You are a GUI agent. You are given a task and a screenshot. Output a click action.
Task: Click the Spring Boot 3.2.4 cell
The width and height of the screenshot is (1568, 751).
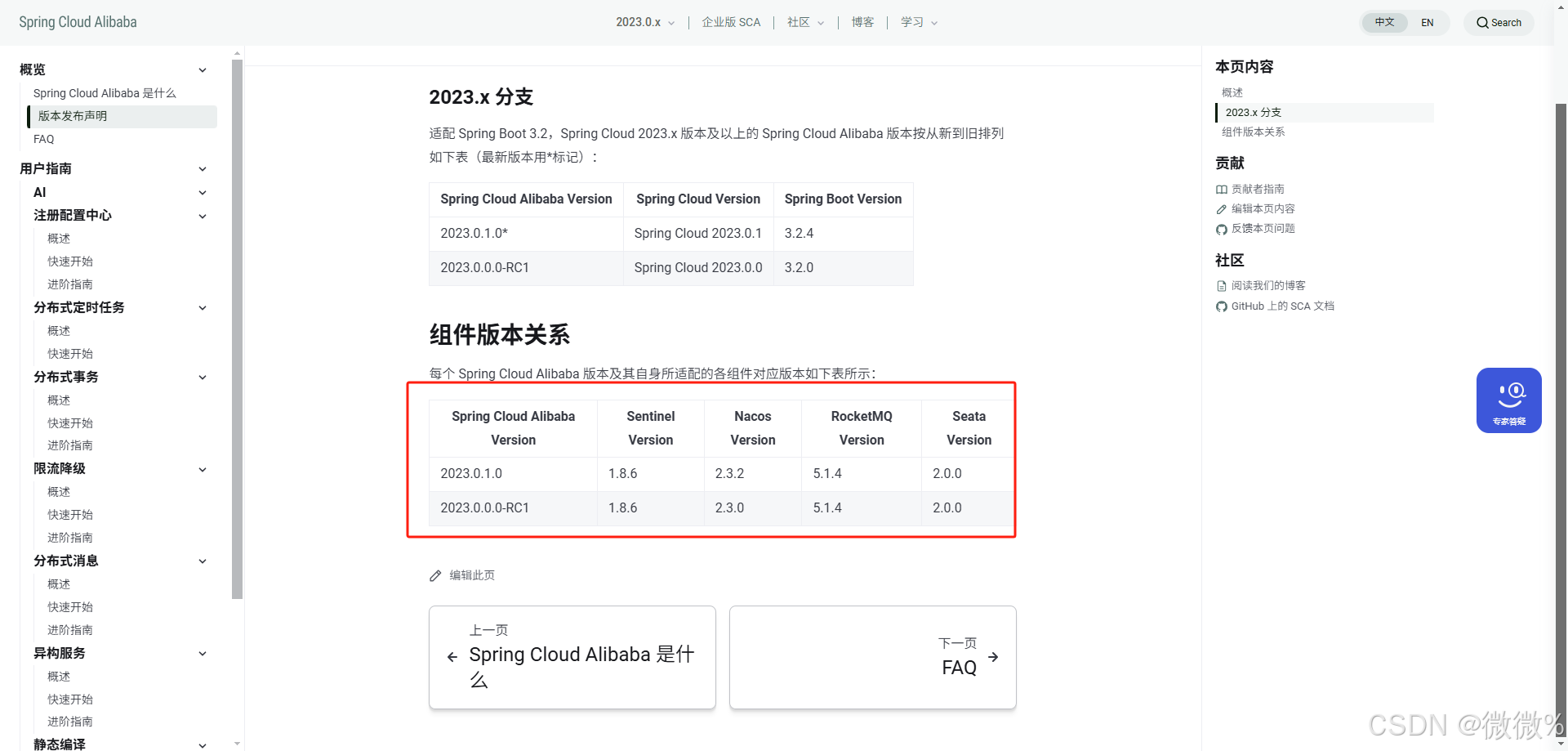coord(843,234)
